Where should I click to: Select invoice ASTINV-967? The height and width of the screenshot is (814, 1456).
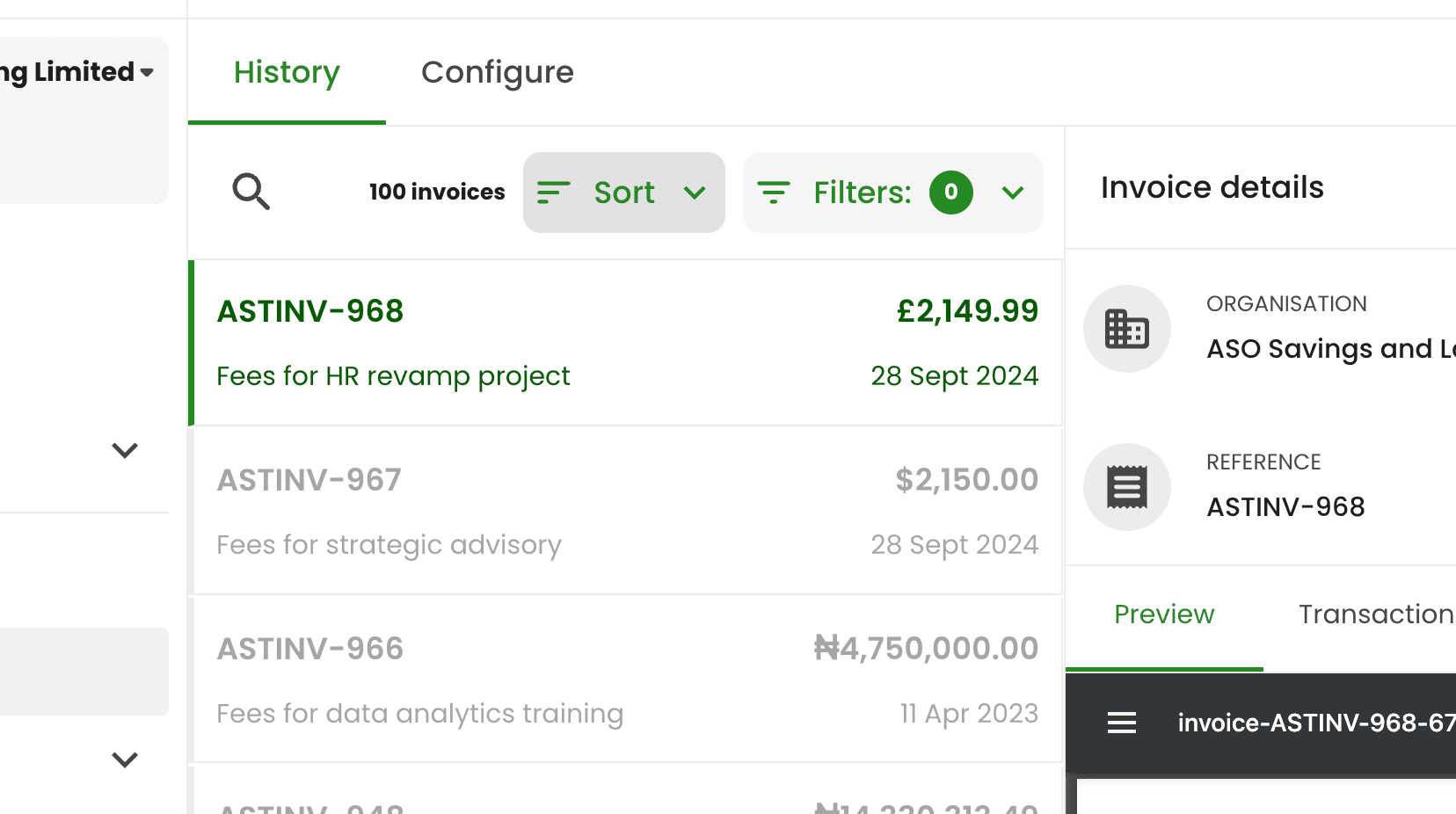coord(626,512)
